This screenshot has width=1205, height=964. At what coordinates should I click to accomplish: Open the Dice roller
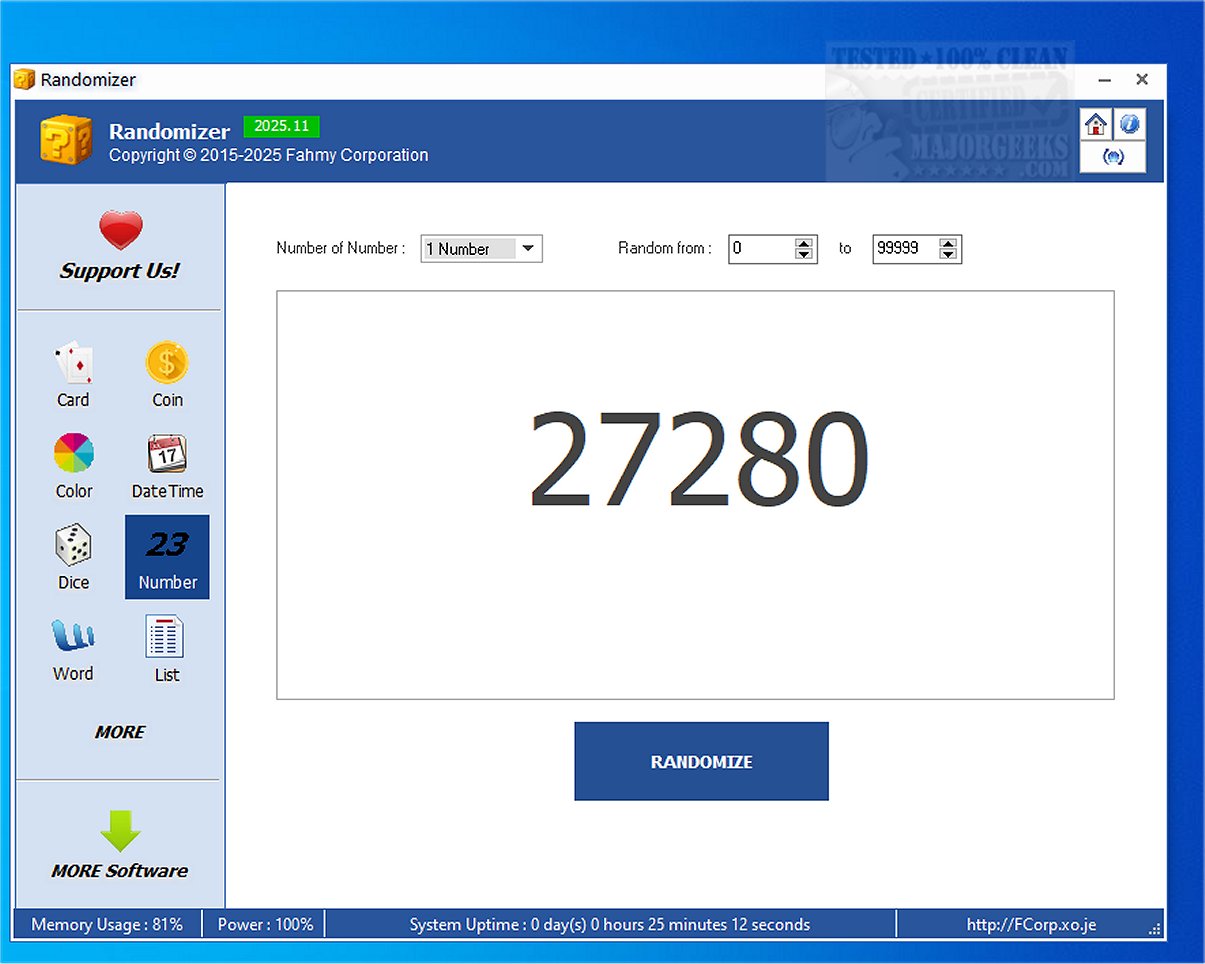click(x=73, y=557)
